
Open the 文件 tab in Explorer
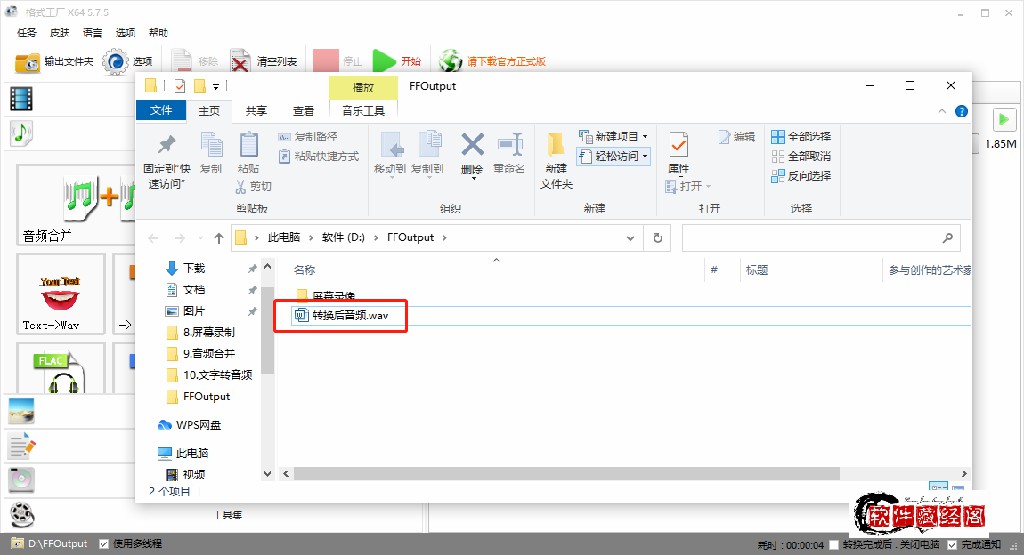(x=161, y=110)
